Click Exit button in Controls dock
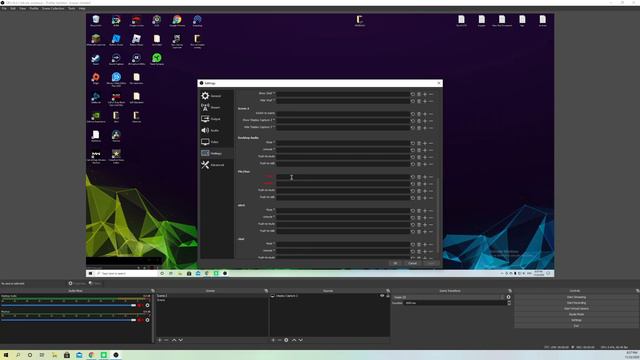Screen dimensions: 640x360 click(576, 326)
